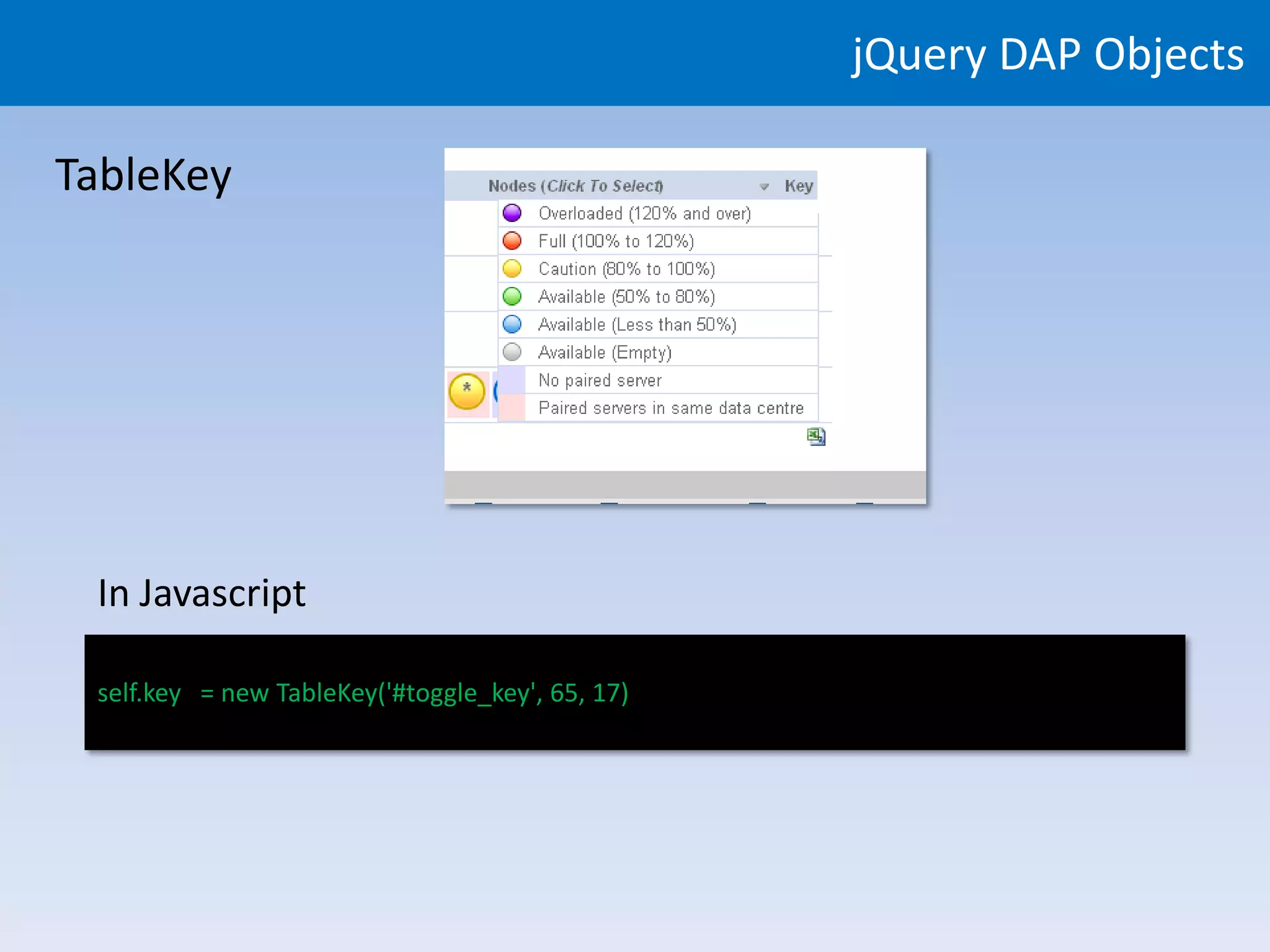Click the jQuery DAP Objects slide title

[1047, 55]
